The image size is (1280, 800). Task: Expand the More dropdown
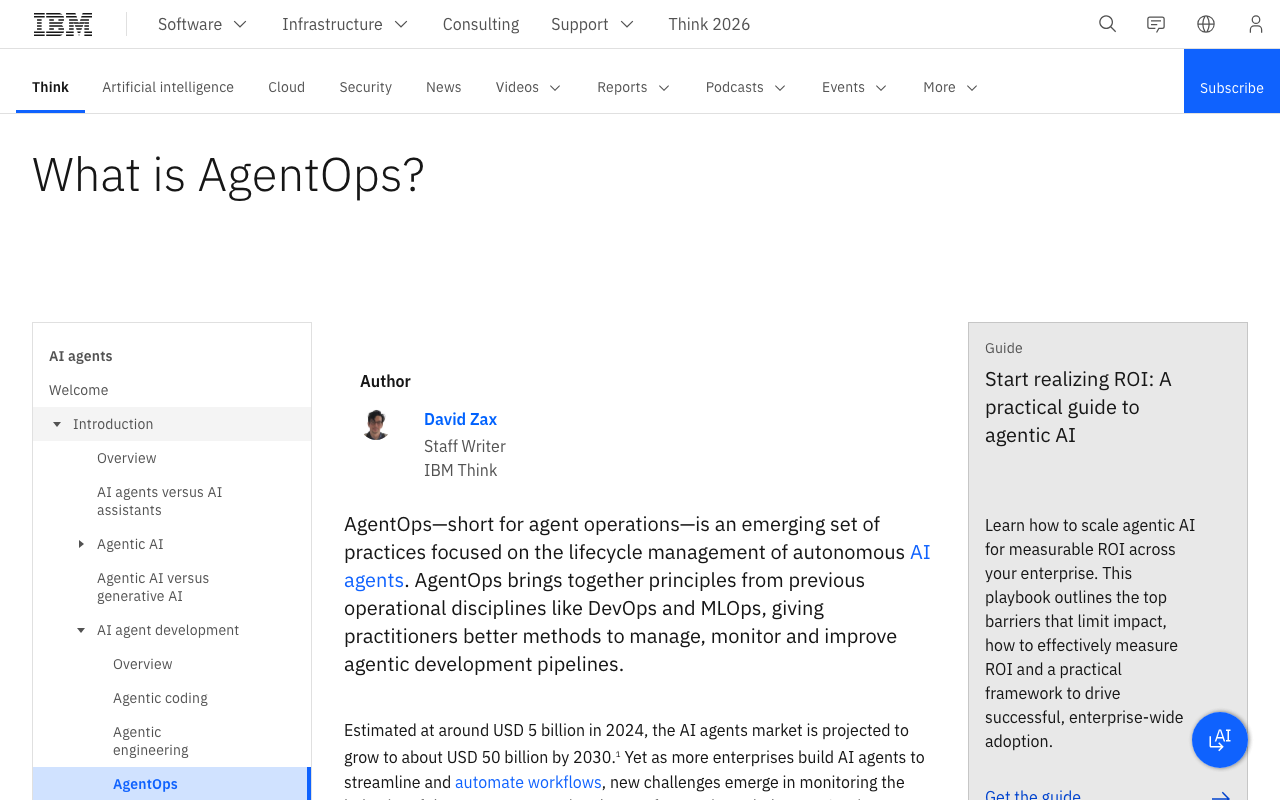coord(950,87)
